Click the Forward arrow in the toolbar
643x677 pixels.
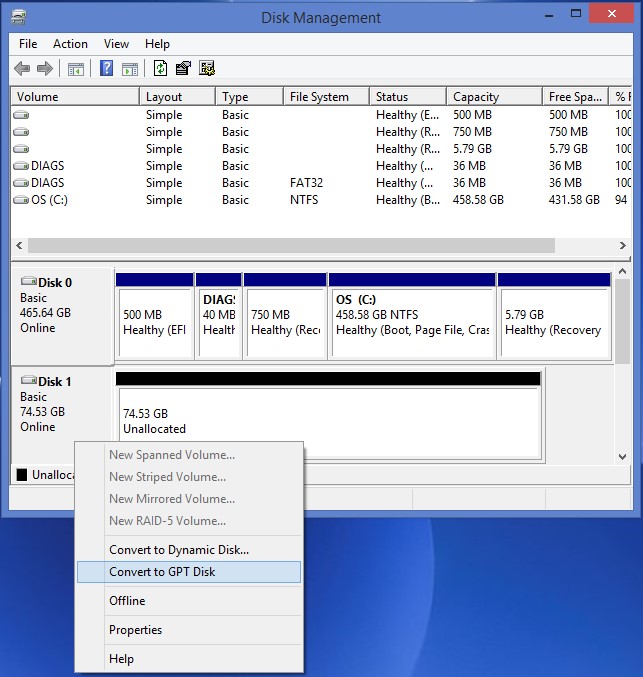(x=45, y=68)
